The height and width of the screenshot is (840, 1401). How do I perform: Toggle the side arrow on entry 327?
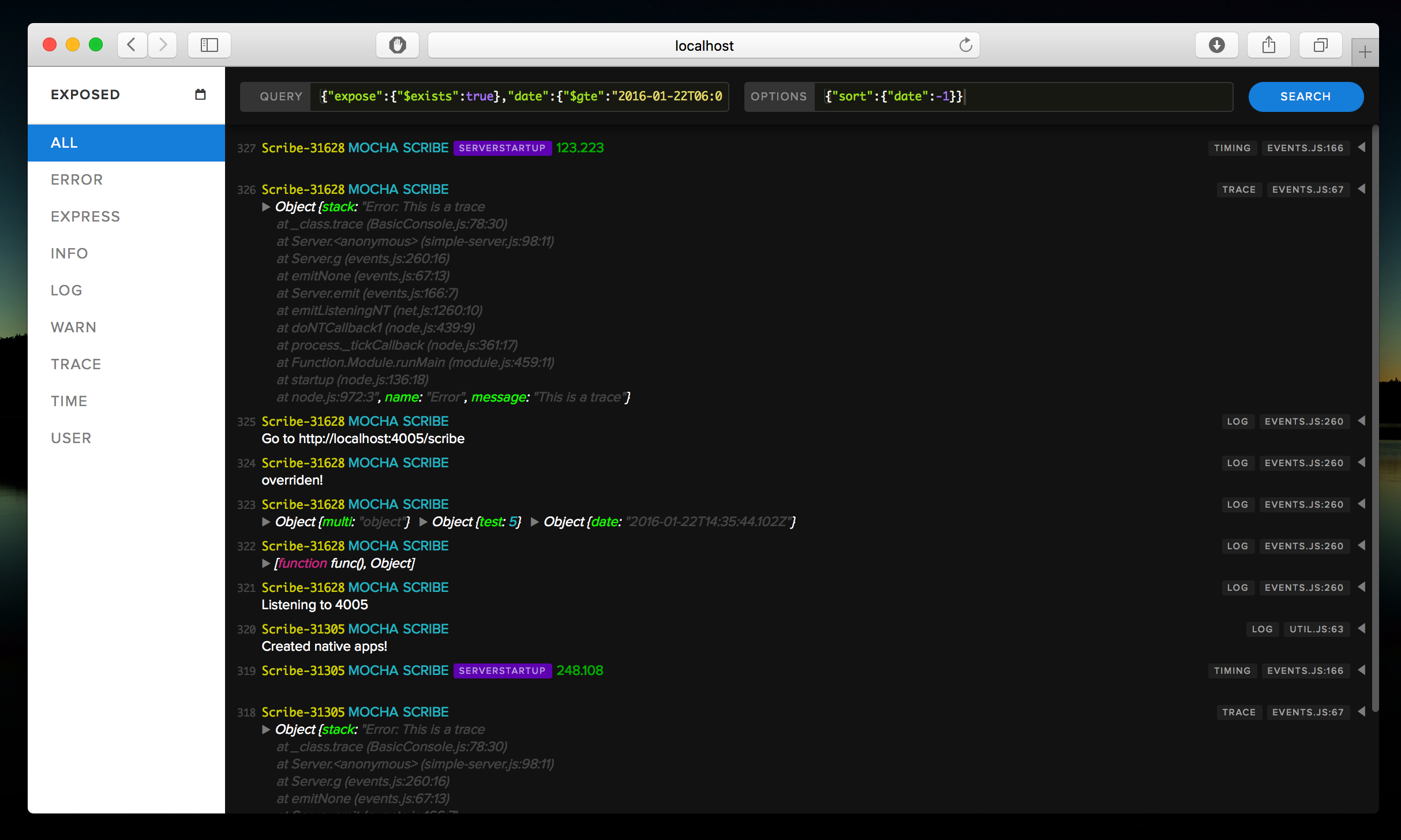click(1362, 148)
